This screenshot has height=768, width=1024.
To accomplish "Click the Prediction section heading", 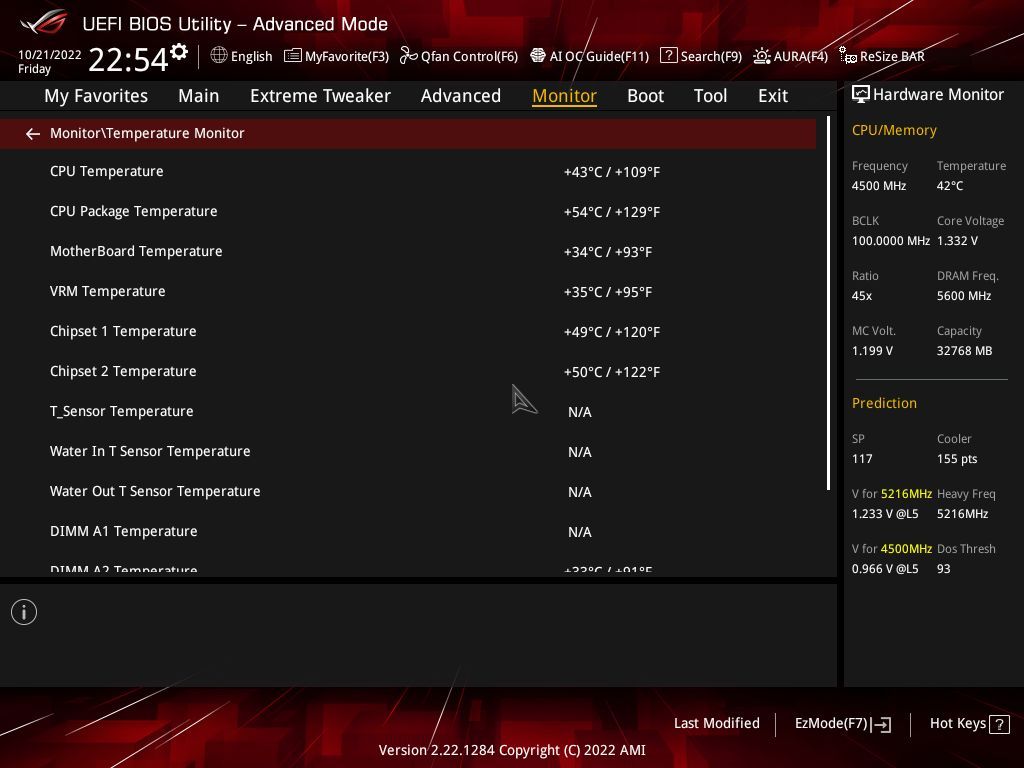I will coord(884,403).
